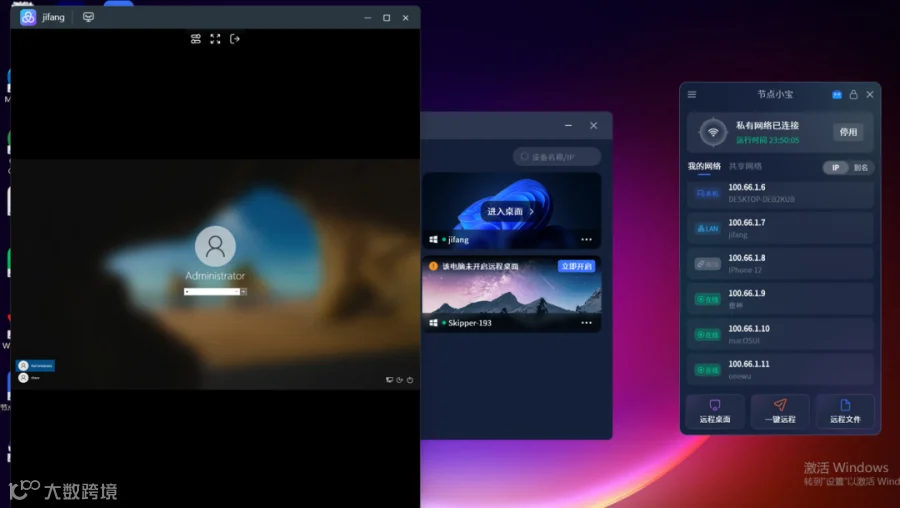The image size is (900, 508).
Task: Click the 在线 badge on 100.66.1.9
Action: point(707,300)
